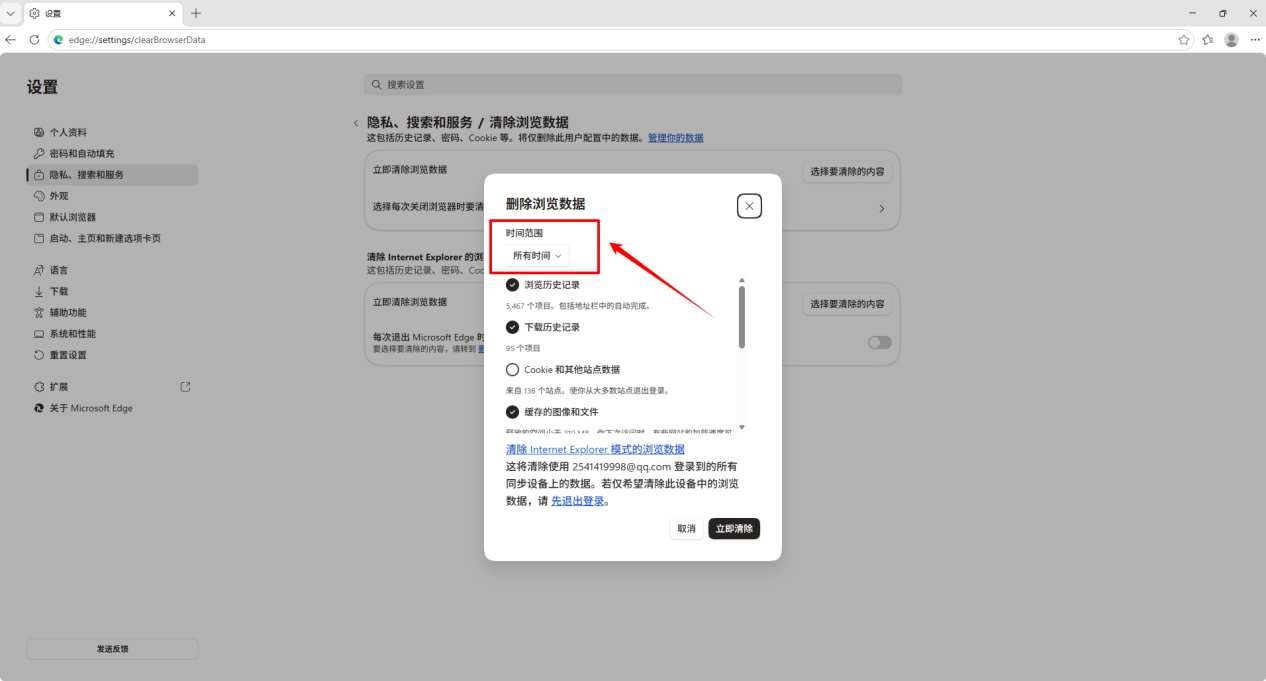Open the favorites list icon in the toolbar
1266x681 pixels.
(x=1207, y=40)
